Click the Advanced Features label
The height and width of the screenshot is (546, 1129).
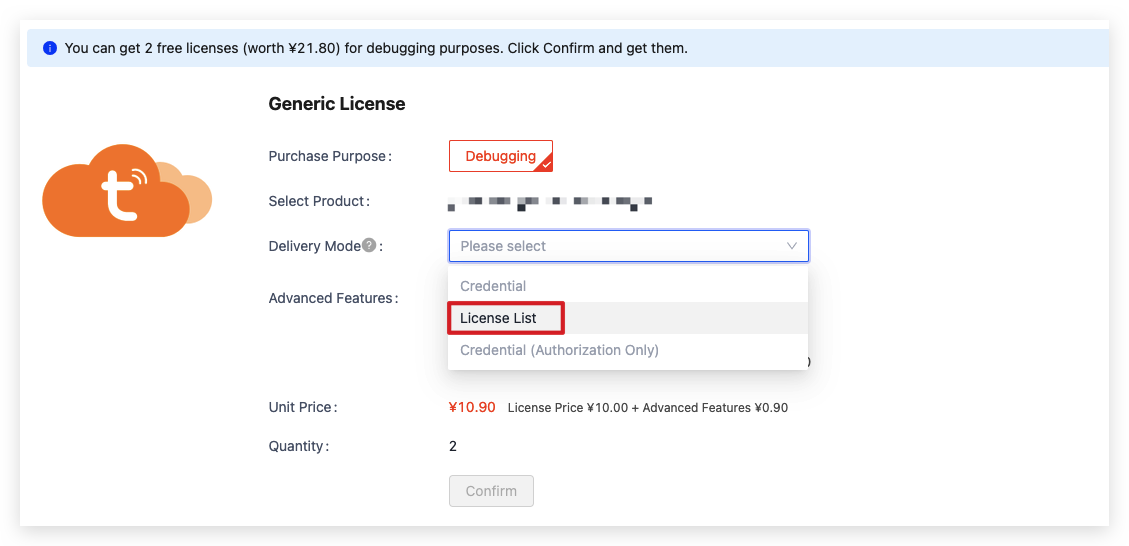pyautogui.click(x=332, y=298)
